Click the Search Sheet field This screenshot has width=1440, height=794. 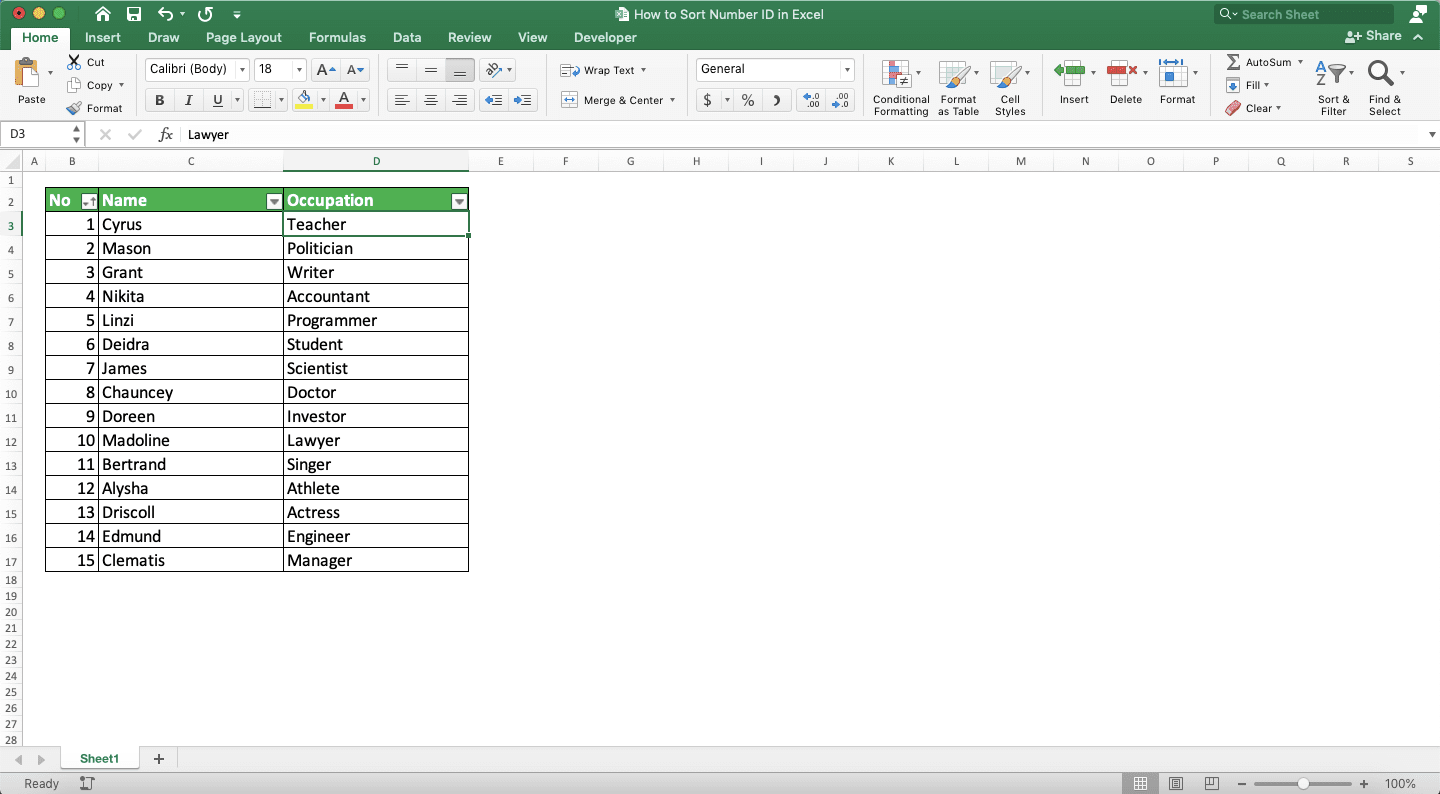pos(1304,14)
